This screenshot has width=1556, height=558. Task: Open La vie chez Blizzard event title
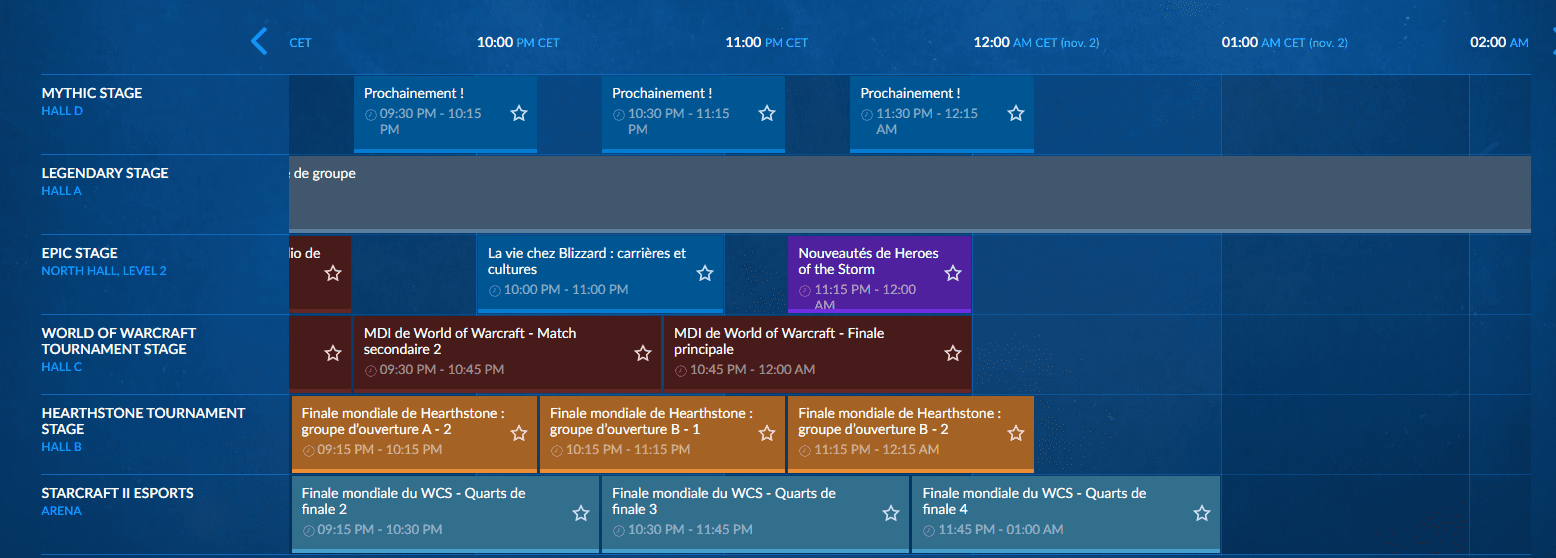587,261
